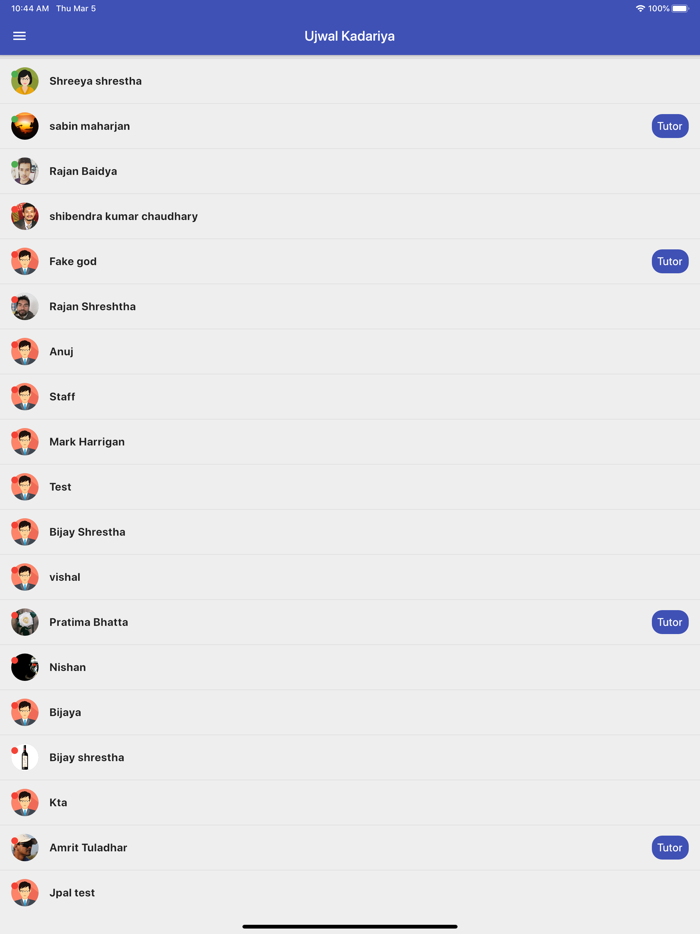Open the vishal contact row
Image resolution: width=700 pixels, height=934 pixels.
click(x=350, y=577)
